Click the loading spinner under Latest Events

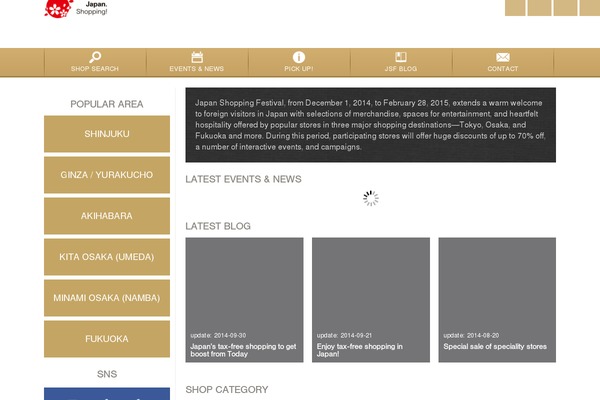point(371,198)
